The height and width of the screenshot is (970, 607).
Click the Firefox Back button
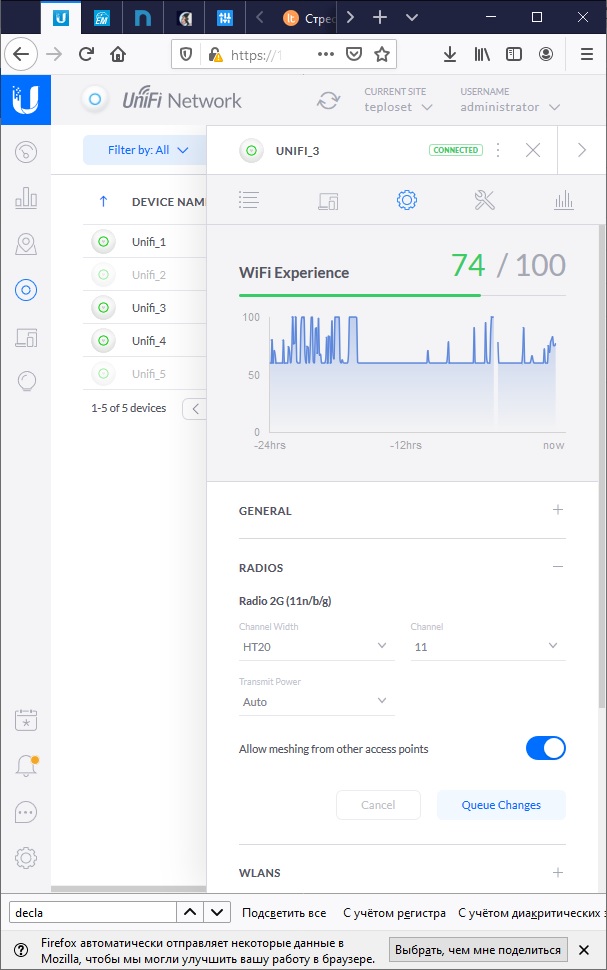coord(21,54)
